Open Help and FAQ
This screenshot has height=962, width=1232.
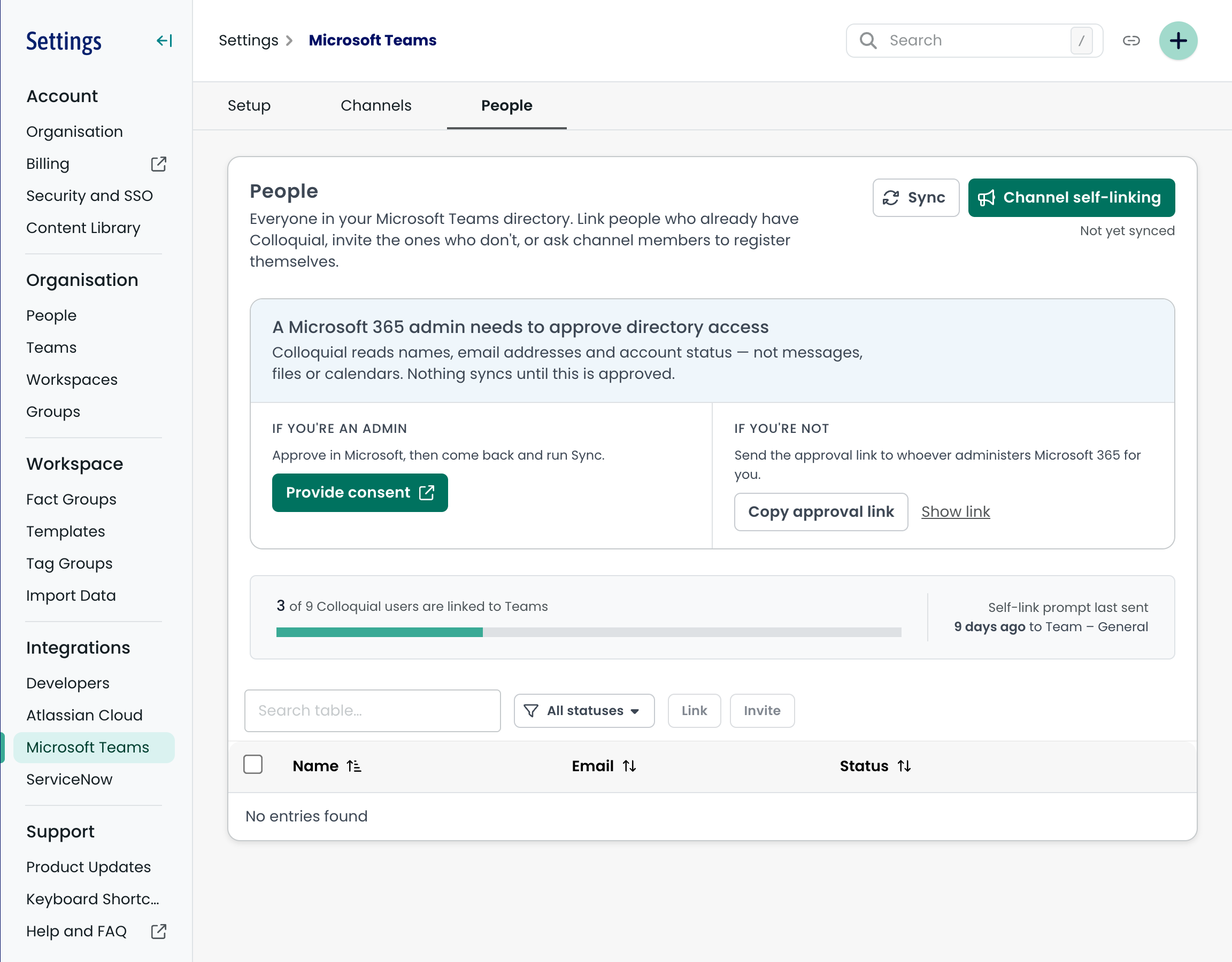click(x=76, y=931)
